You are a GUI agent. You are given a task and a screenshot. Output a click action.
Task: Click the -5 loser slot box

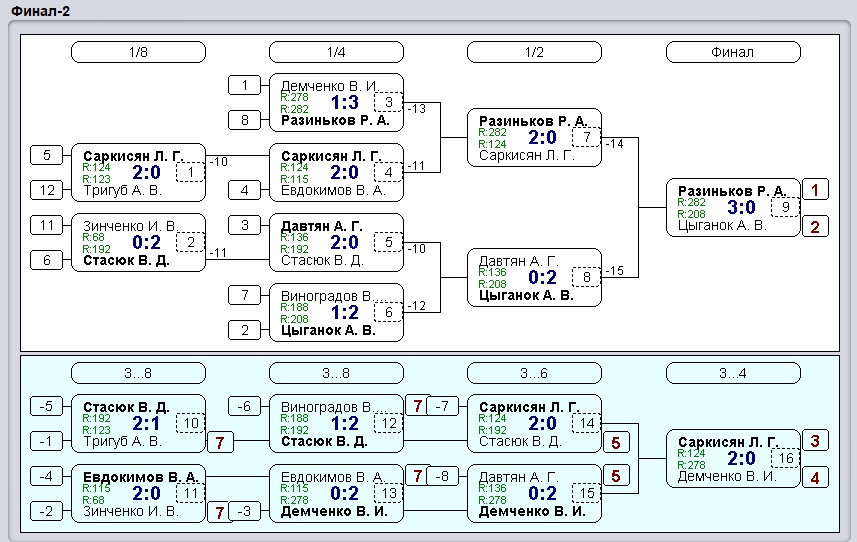(x=46, y=406)
